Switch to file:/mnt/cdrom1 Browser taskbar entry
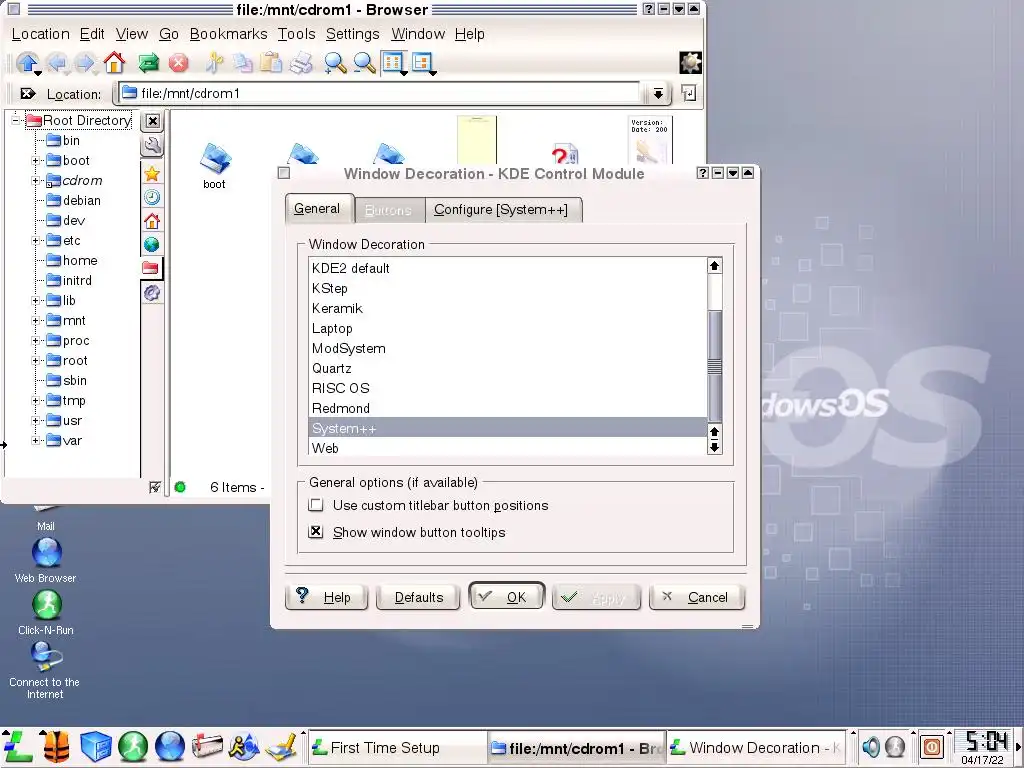This screenshot has width=1024, height=768. [x=577, y=747]
